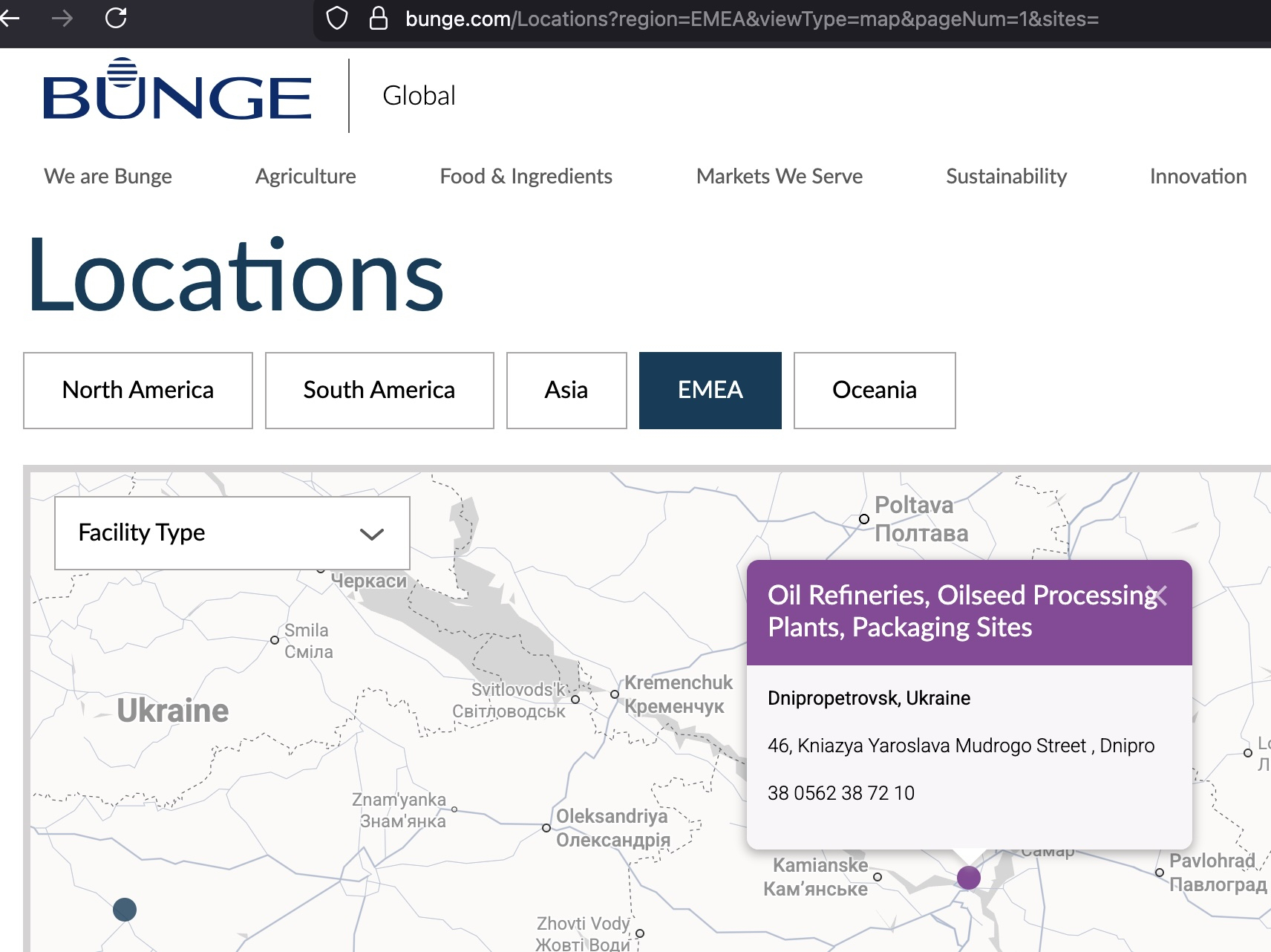Click the dark blue map marker
The image size is (1271, 952).
125,910
